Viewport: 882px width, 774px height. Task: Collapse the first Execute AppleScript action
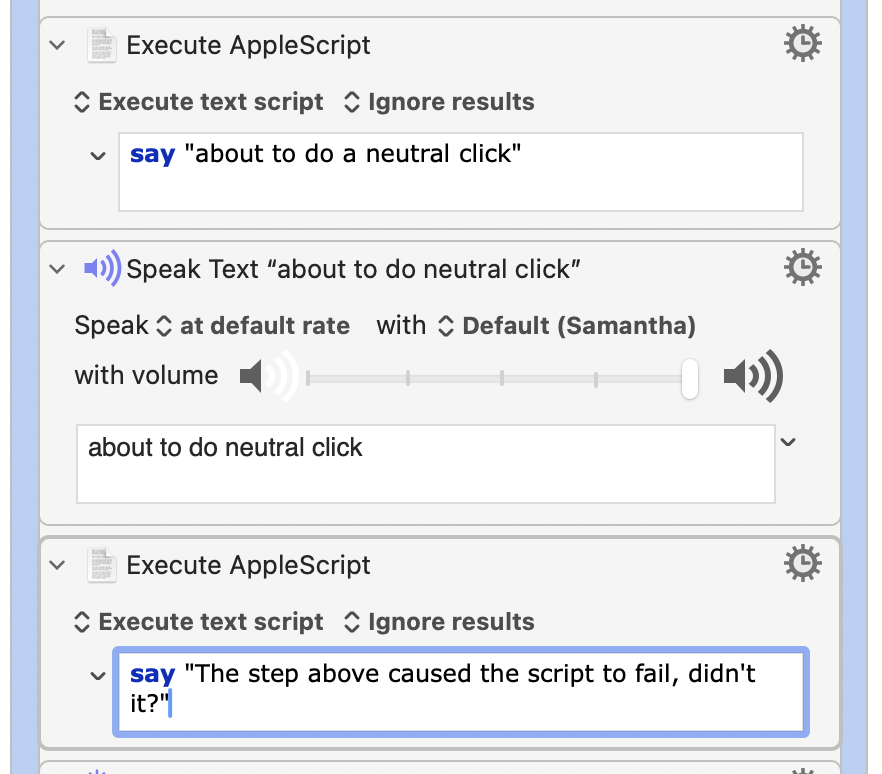pyautogui.click(x=57, y=45)
